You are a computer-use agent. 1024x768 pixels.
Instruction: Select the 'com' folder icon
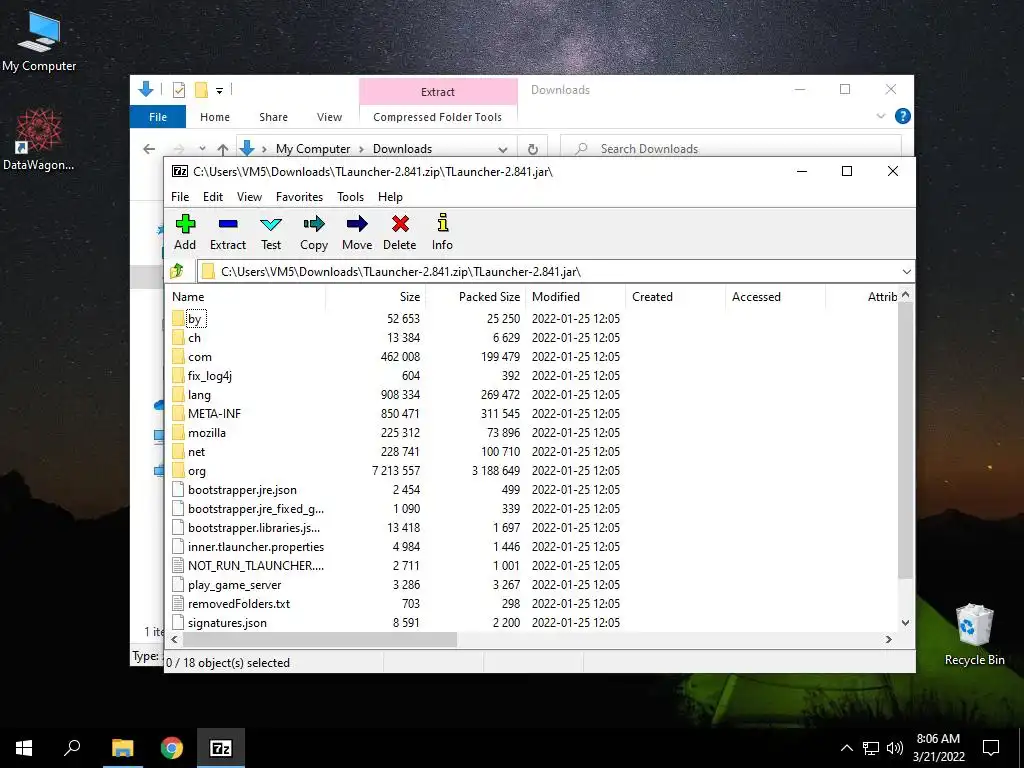tap(178, 357)
